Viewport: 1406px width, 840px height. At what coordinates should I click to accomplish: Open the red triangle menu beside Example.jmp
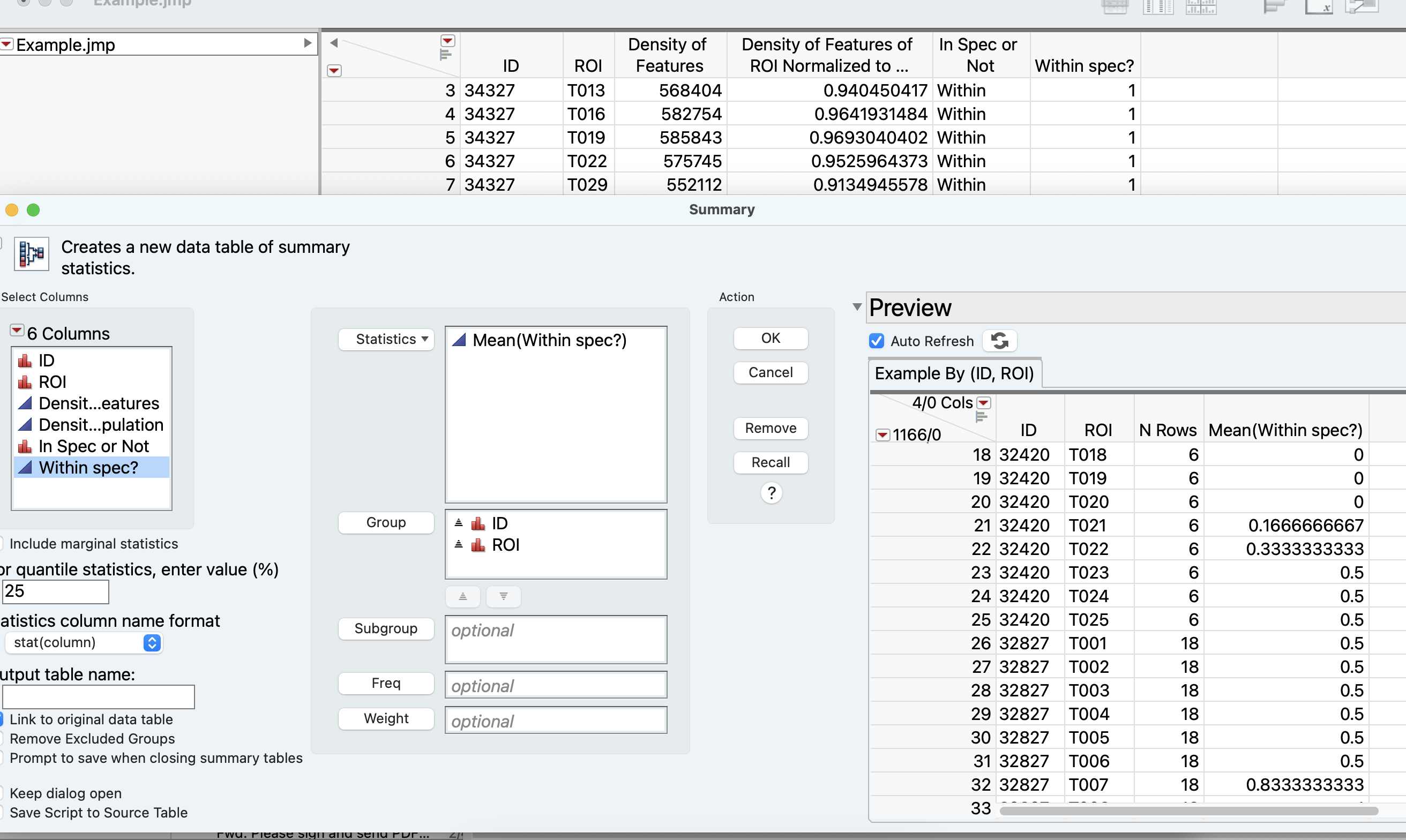[8, 43]
